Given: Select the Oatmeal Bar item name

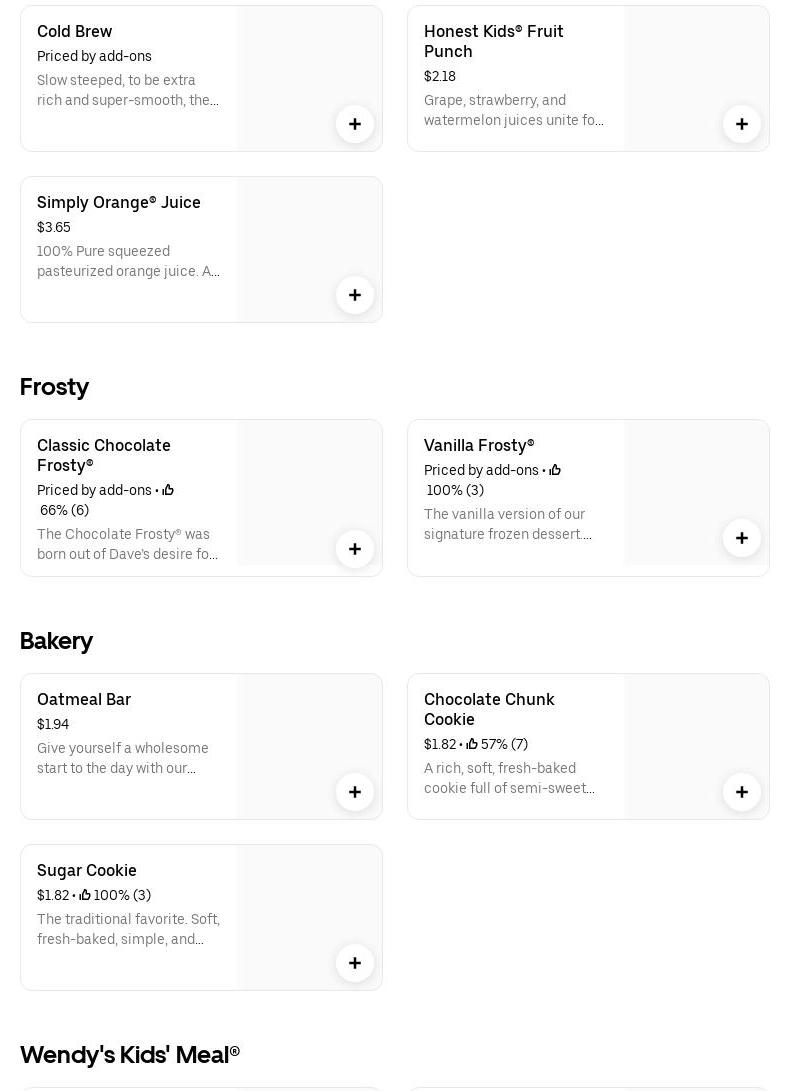Looking at the screenshot, I should point(84,700).
